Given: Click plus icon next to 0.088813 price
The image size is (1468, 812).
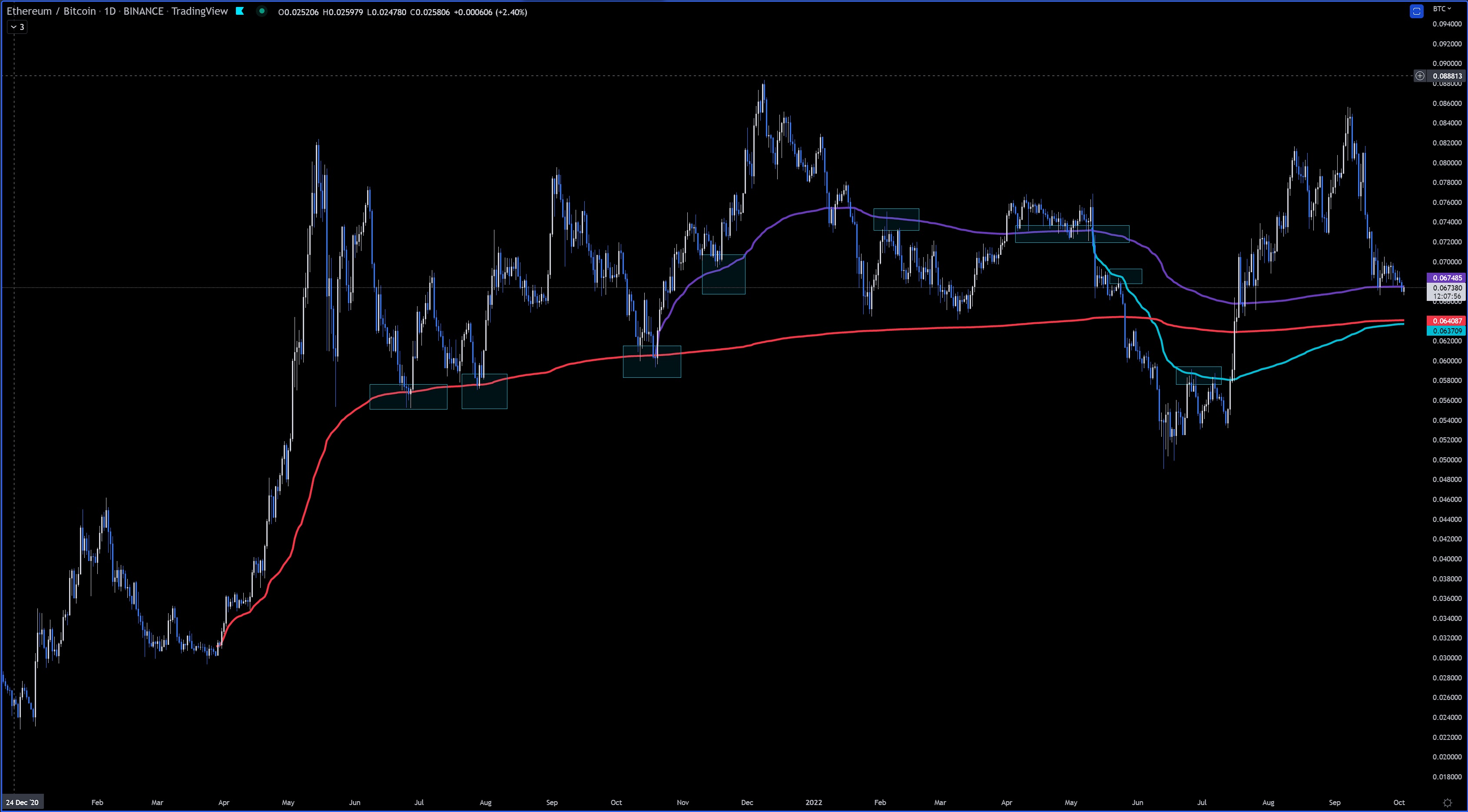Looking at the screenshot, I should tap(1420, 76).
